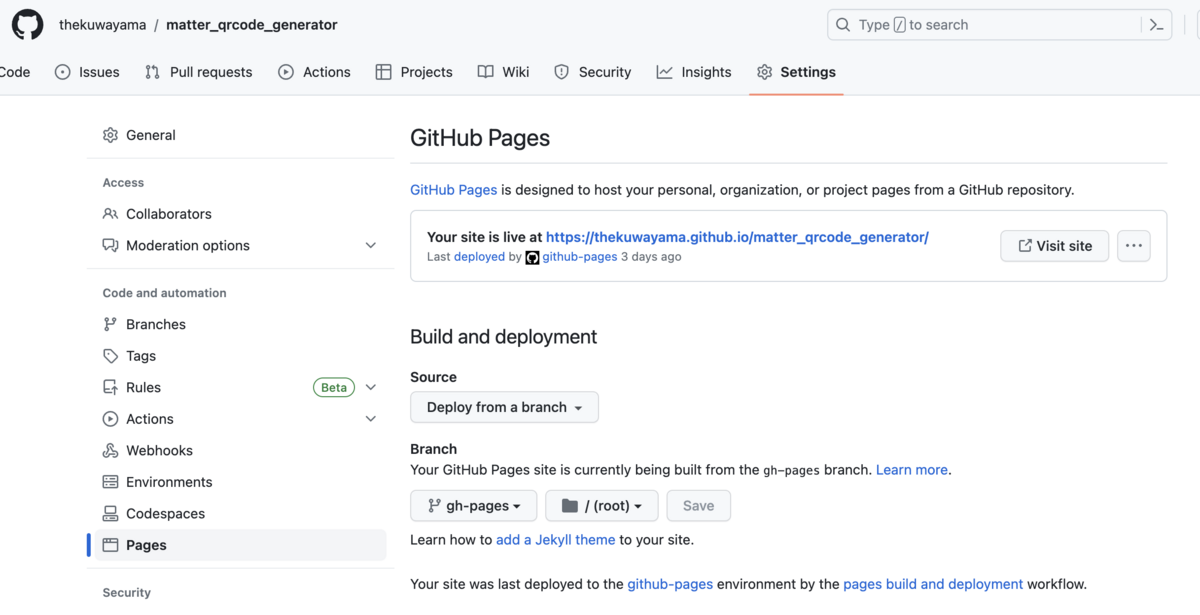1200x615 pixels.
Task: Click the Branches icon in sidebar
Action: pyautogui.click(x=111, y=324)
